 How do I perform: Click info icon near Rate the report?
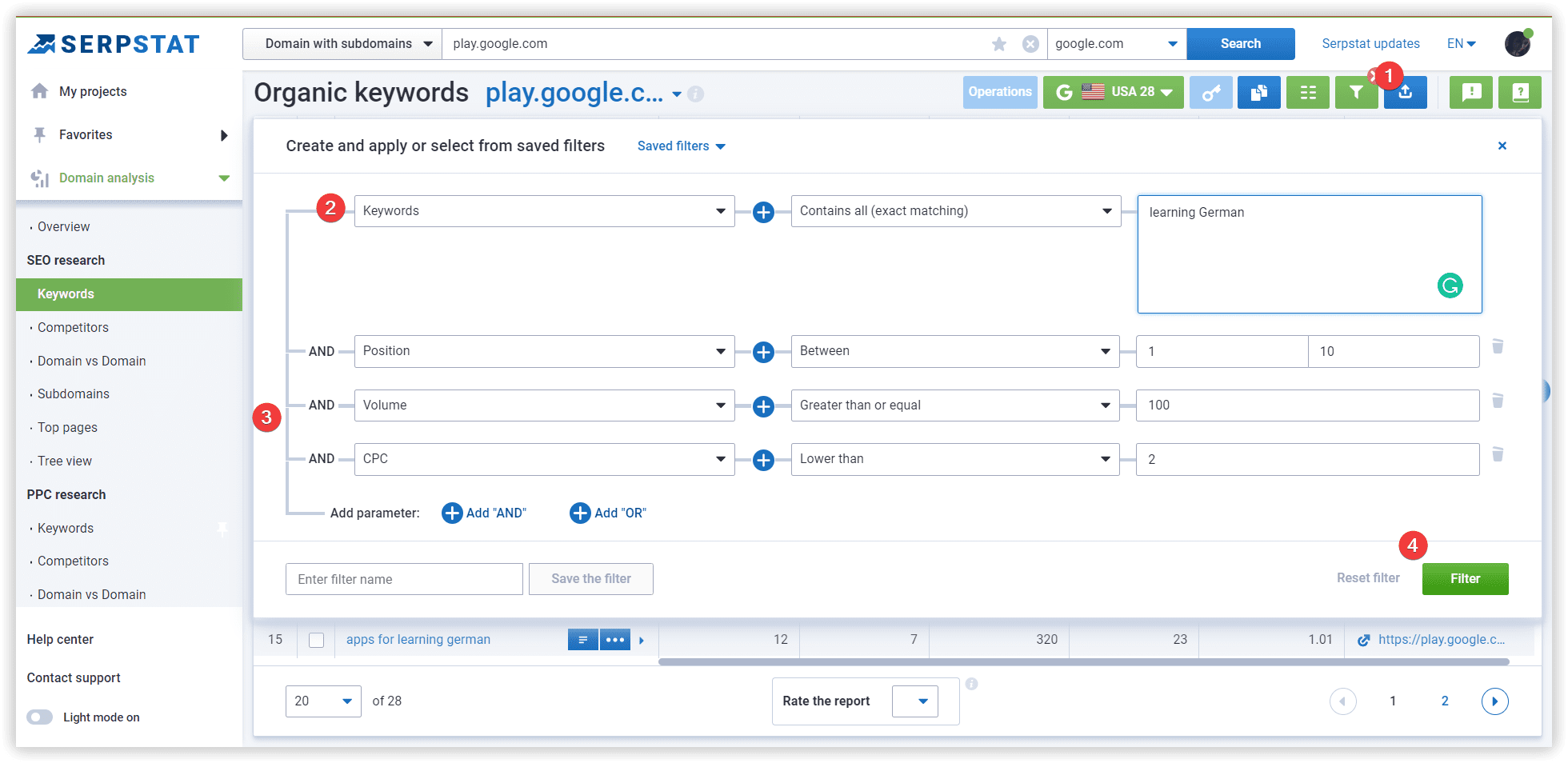(x=971, y=684)
